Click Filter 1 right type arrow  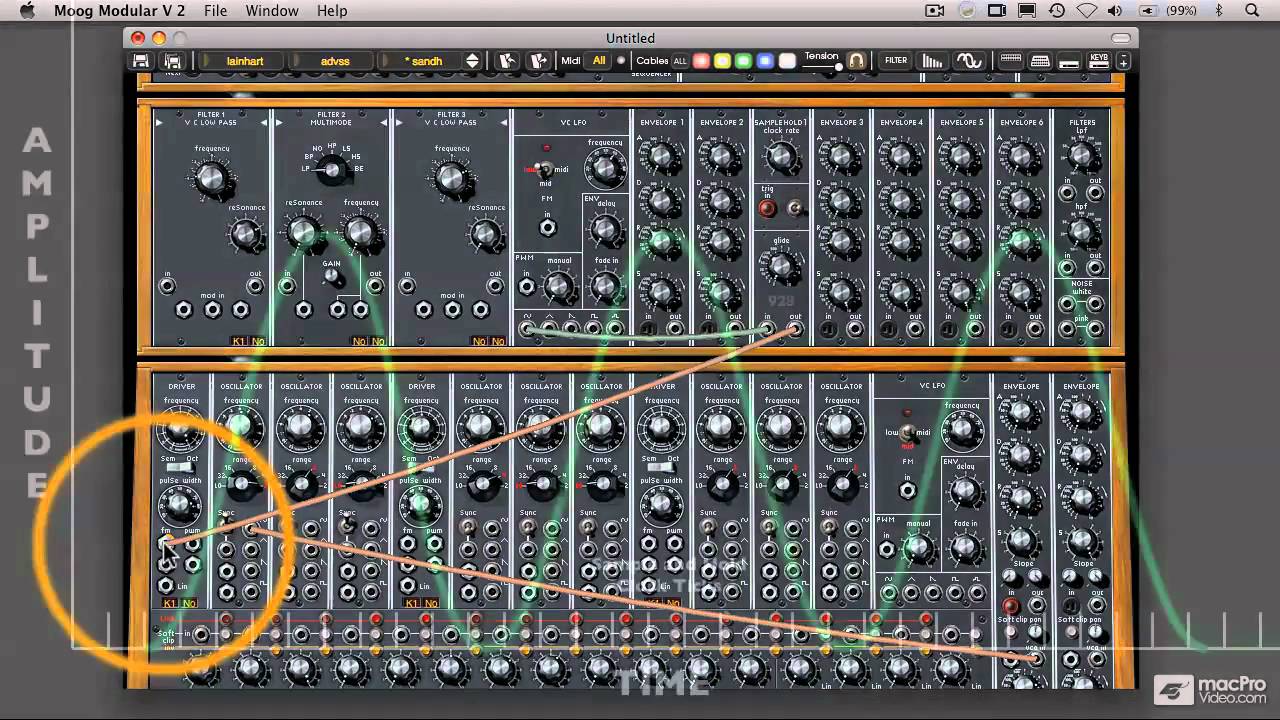264,122
